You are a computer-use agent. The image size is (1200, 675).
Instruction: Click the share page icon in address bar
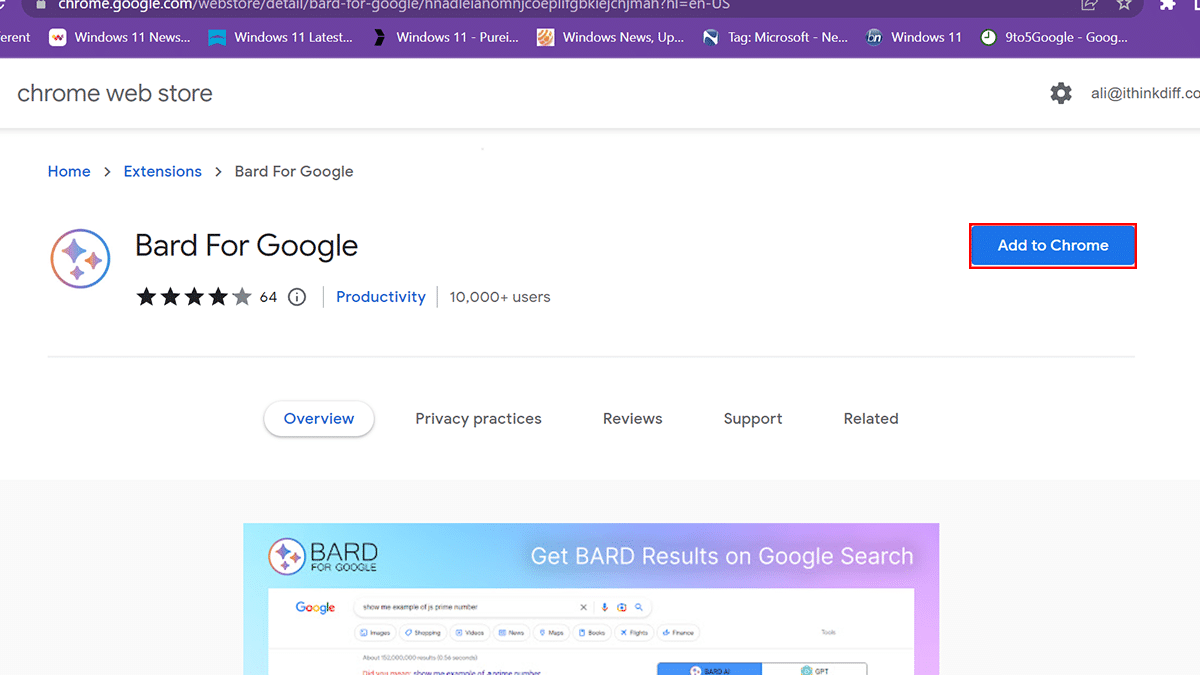click(1089, 5)
